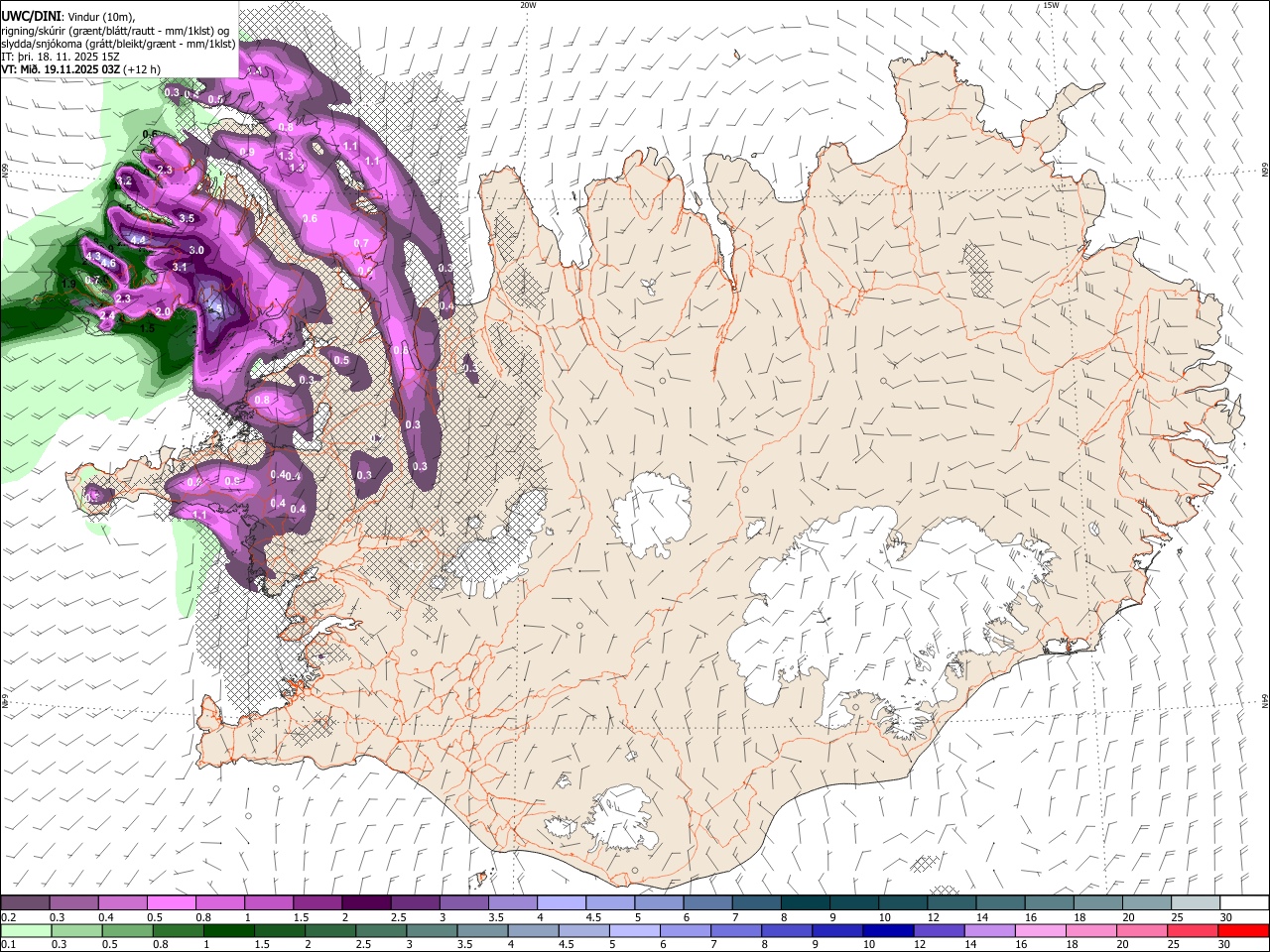Click the 20W longitude label
The image size is (1270, 952).
528,5
